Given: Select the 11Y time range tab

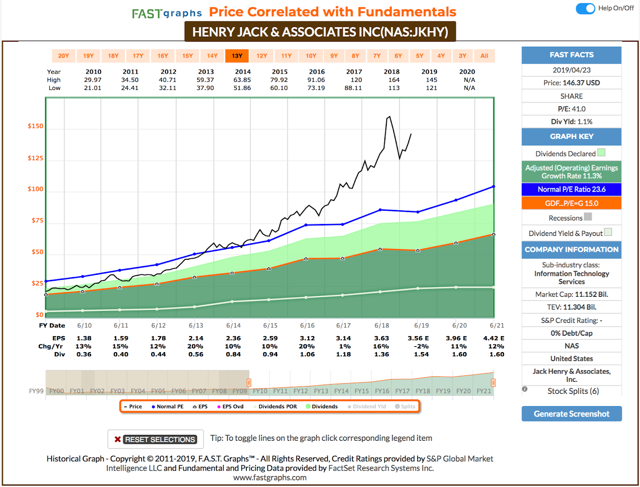Looking at the screenshot, I should coord(287,56).
